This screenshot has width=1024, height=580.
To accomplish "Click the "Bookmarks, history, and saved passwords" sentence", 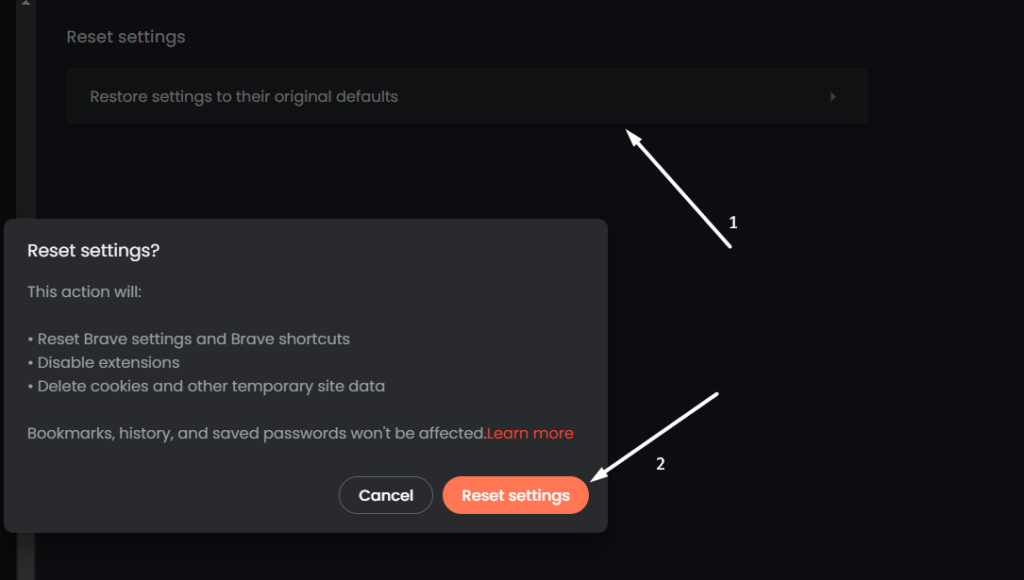I will point(256,434).
